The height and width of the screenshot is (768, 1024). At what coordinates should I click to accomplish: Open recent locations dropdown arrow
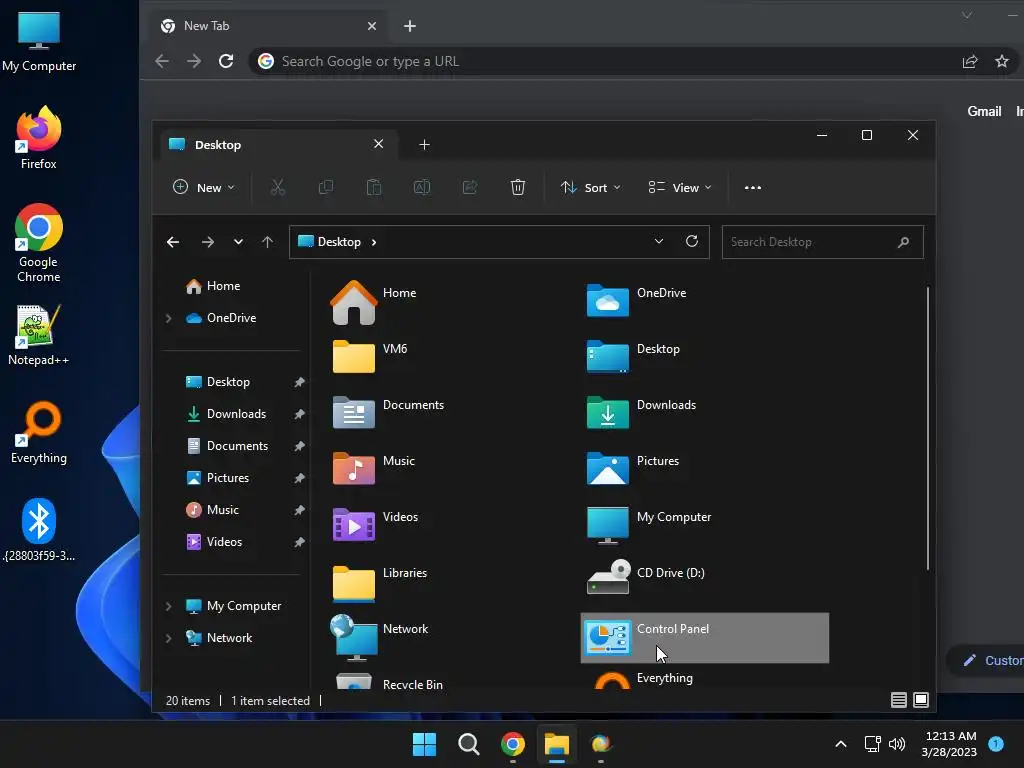click(x=238, y=242)
